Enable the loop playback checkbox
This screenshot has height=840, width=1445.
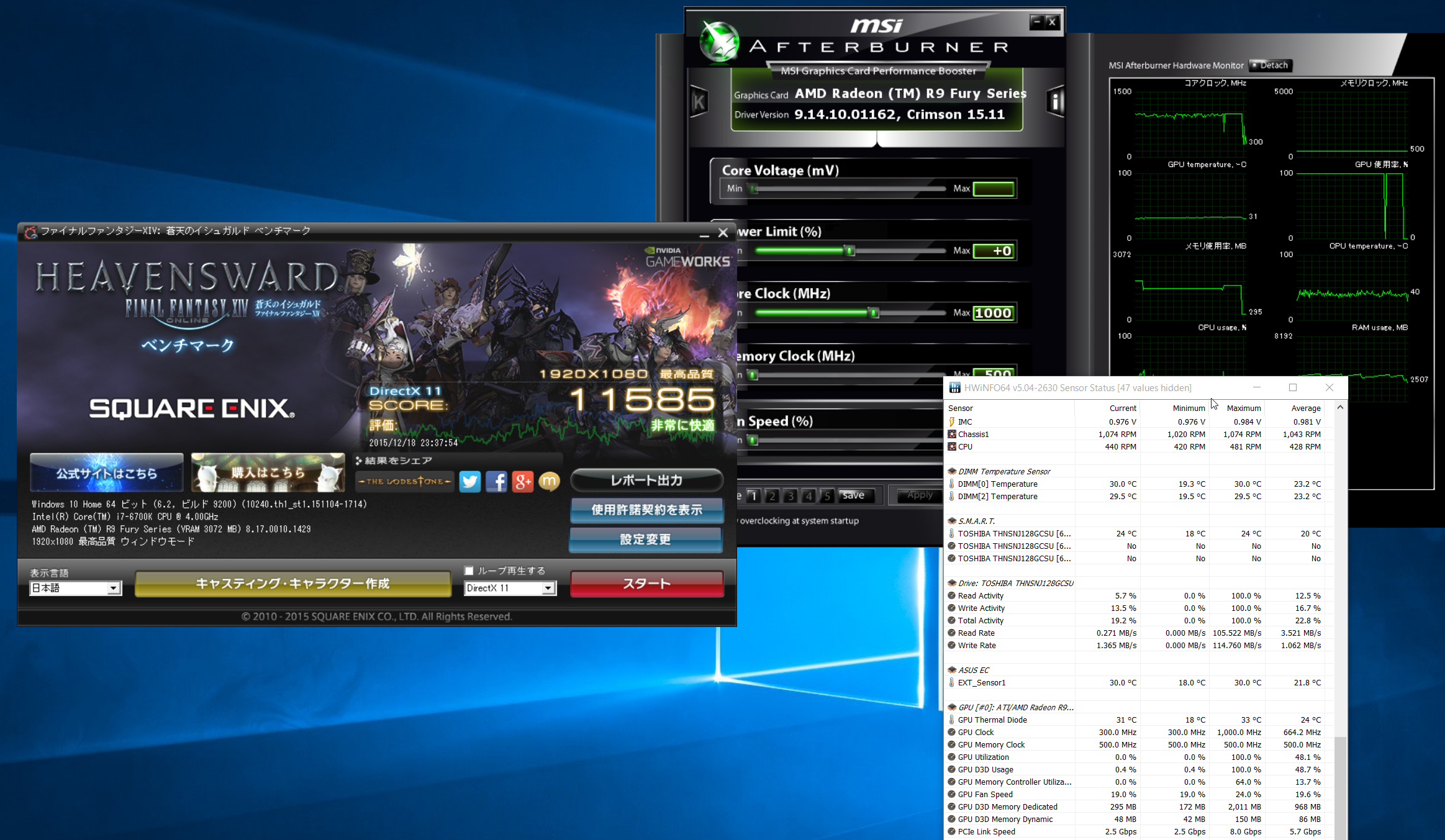[469, 571]
